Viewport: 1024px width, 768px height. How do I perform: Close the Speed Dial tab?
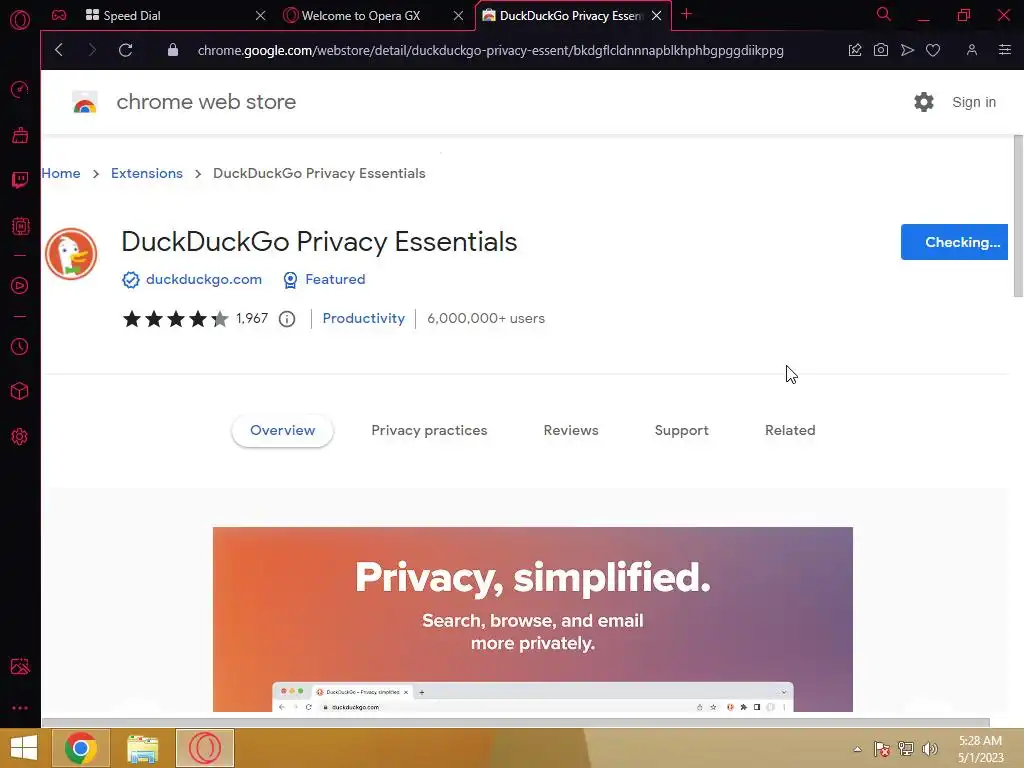[261, 16]
